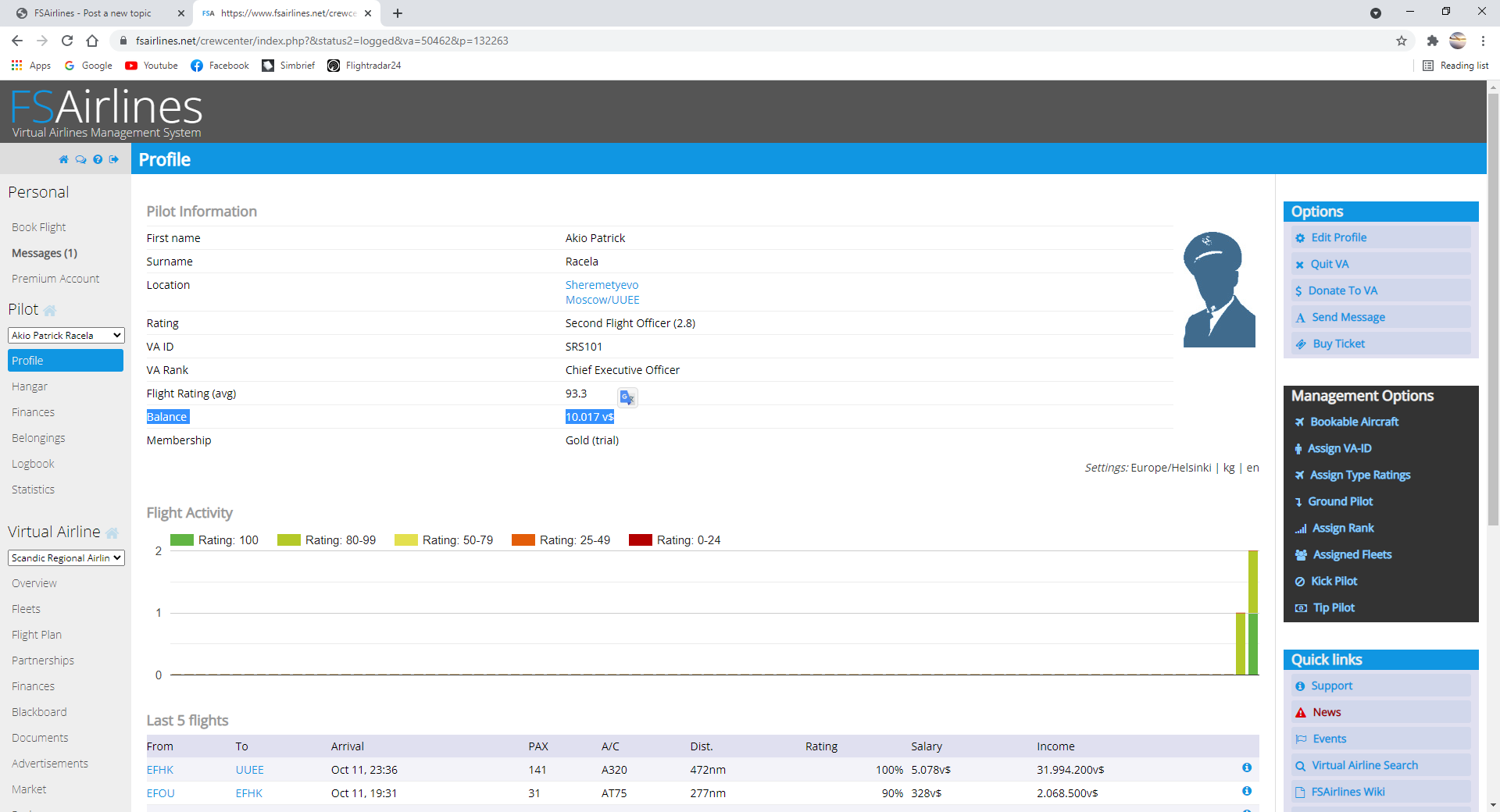Bookmark this page with the star icon
Image resolution: width=1500 pixels, height=812 pixels.
[x=1402, y=41]
